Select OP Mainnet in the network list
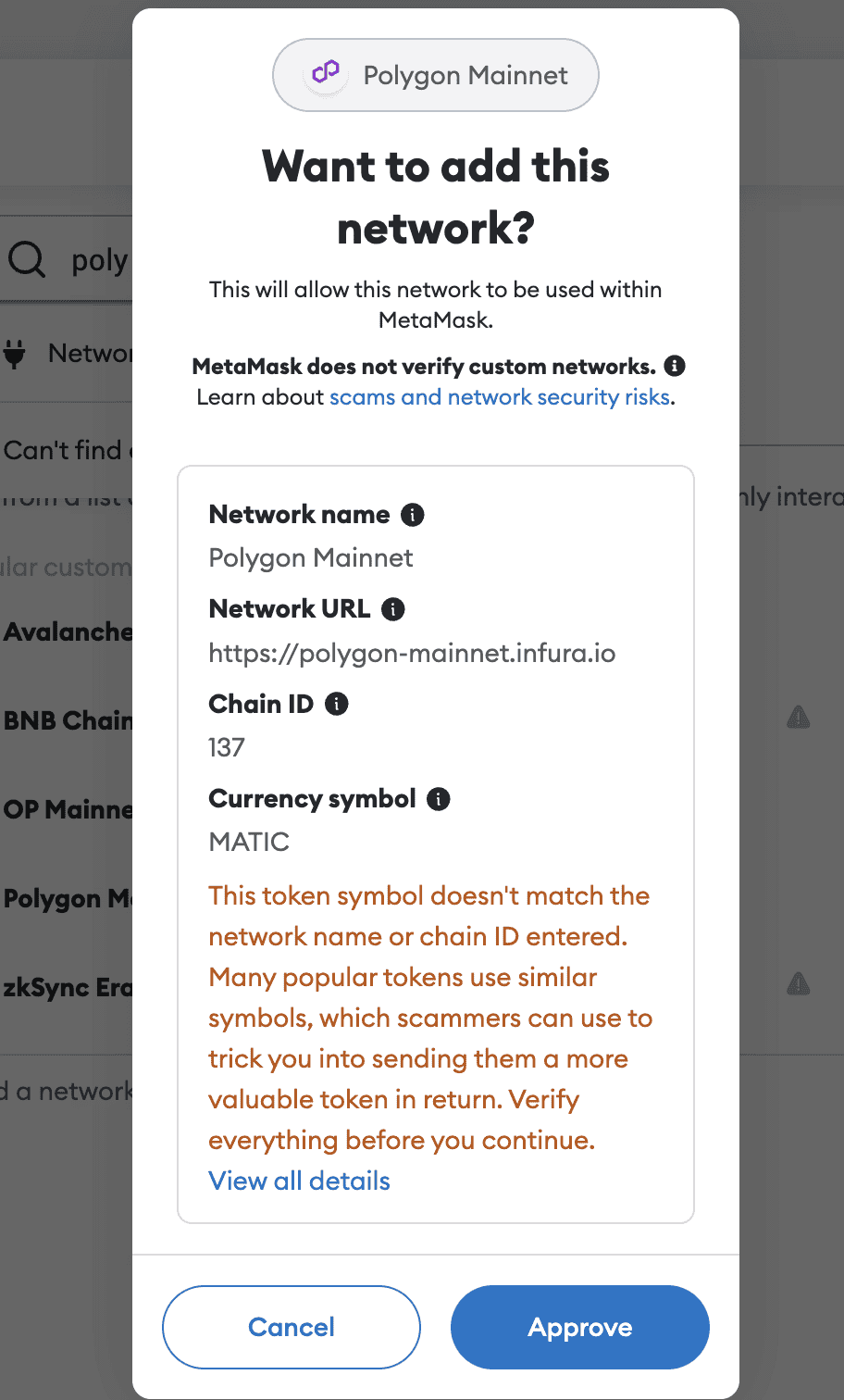Image resolution: width=844 pixels, height=1400 pixels. pos(68,809)
